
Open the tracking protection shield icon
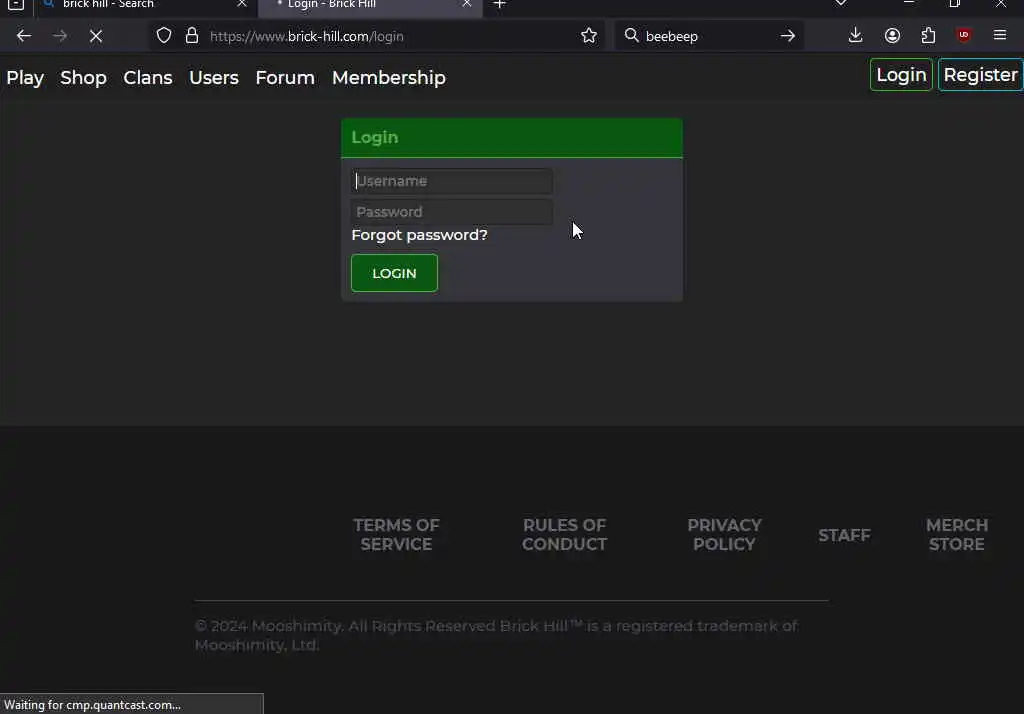coord(164,35)
